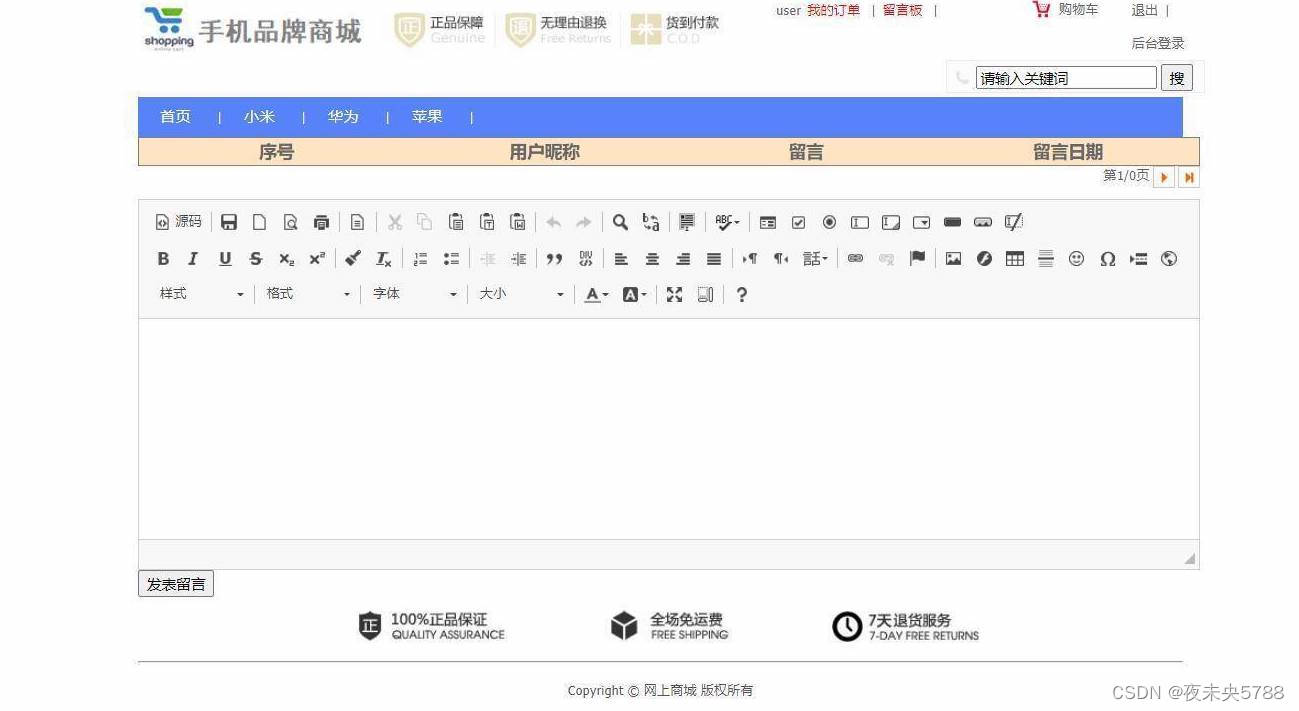Click Paste from Word icon
The image size is (1299, 711).
point(518,222)
